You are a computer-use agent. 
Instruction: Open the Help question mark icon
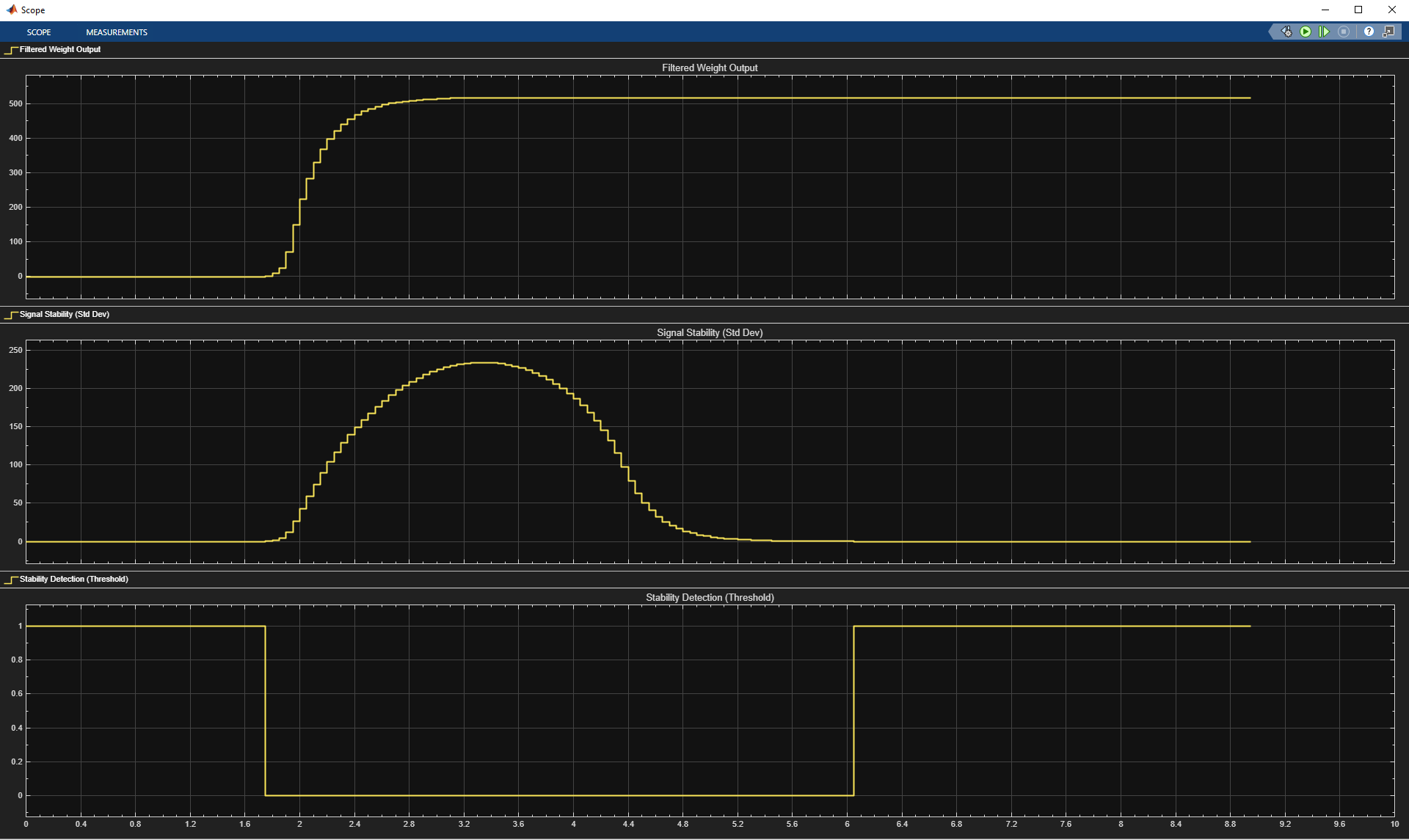[x=1369, y=32]
